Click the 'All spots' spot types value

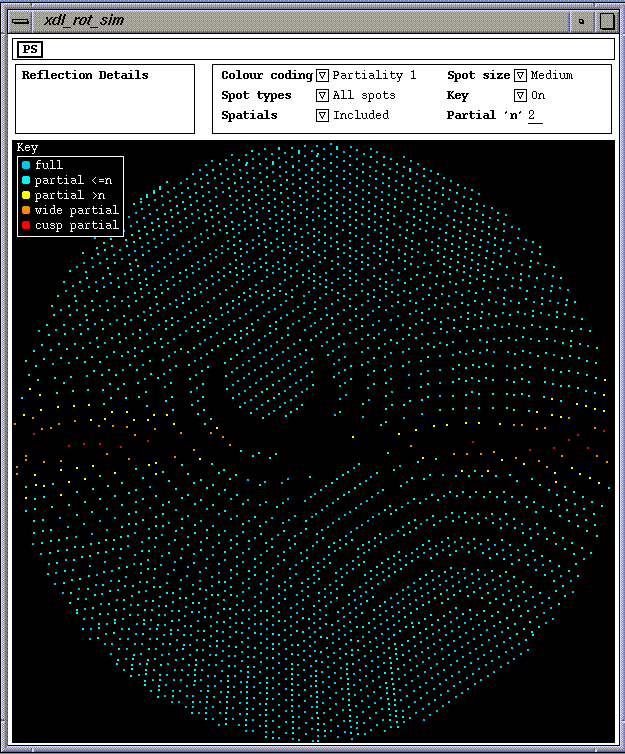364,96
